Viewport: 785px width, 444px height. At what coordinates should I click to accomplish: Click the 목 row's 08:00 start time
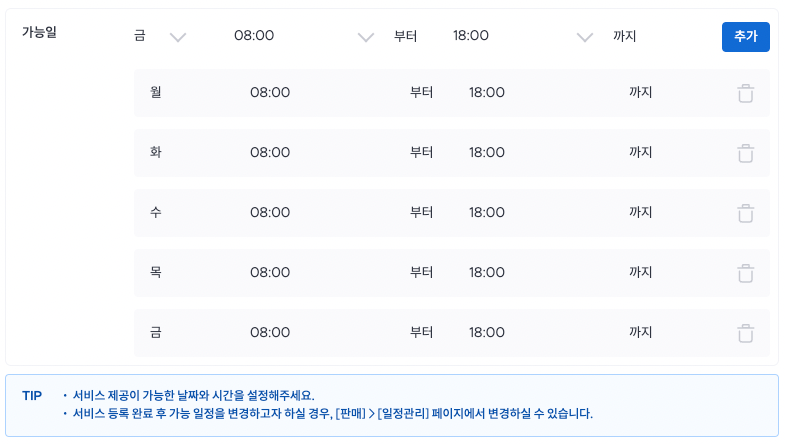270,273
